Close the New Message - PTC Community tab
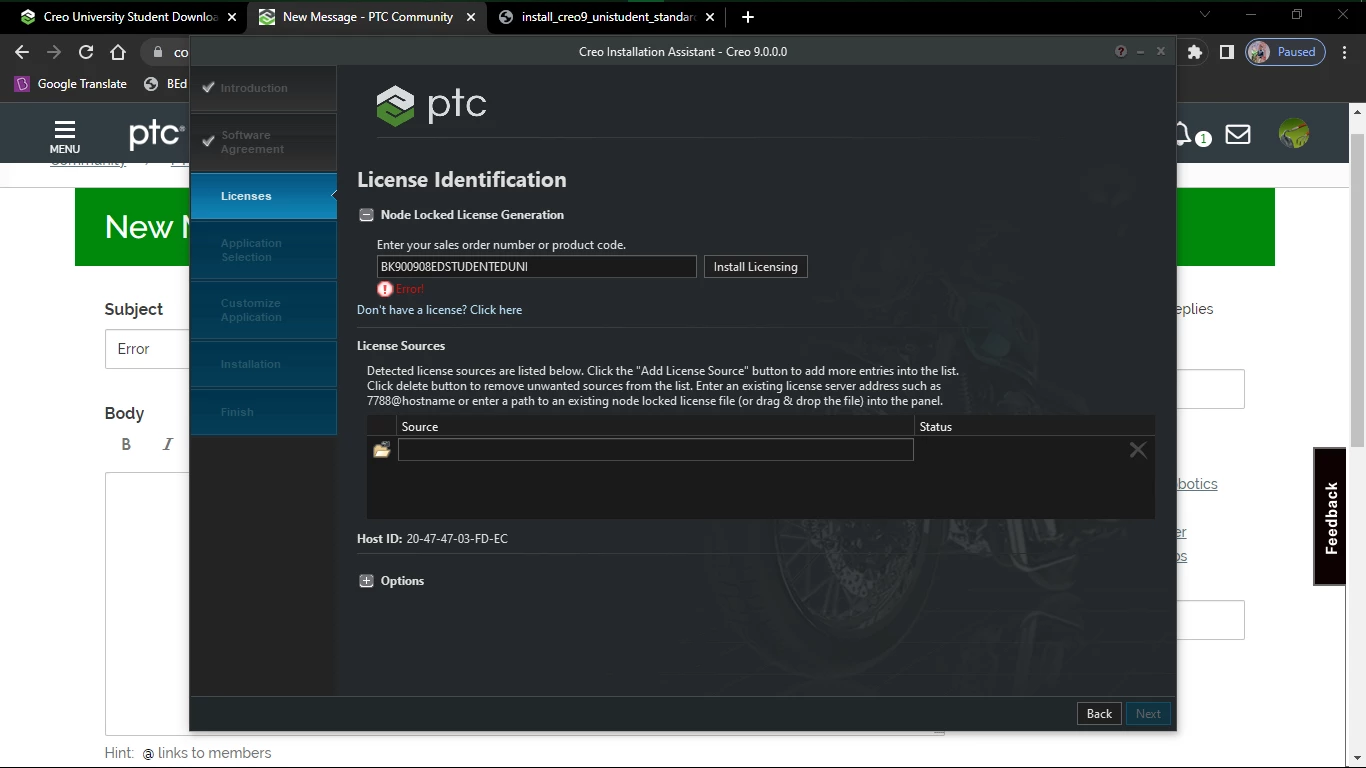1366x768 pixels. pyautogui.click(x=471, y=17)
